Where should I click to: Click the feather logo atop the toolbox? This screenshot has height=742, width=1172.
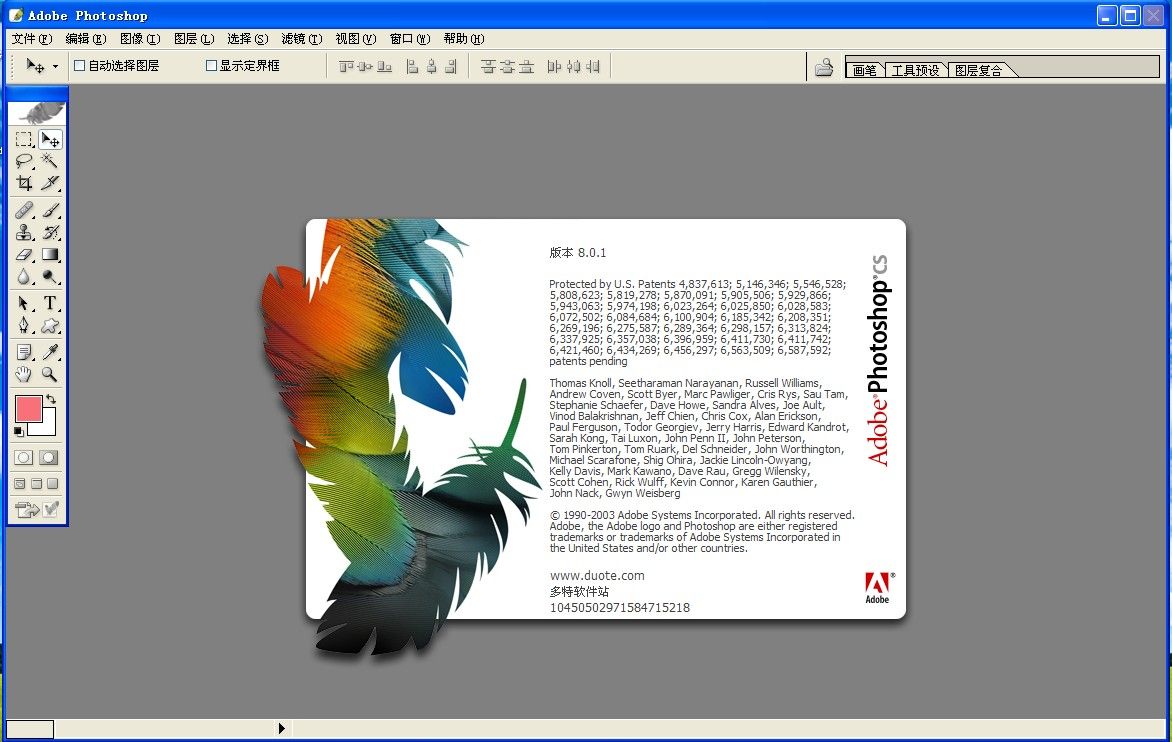[x=37, y=114]
